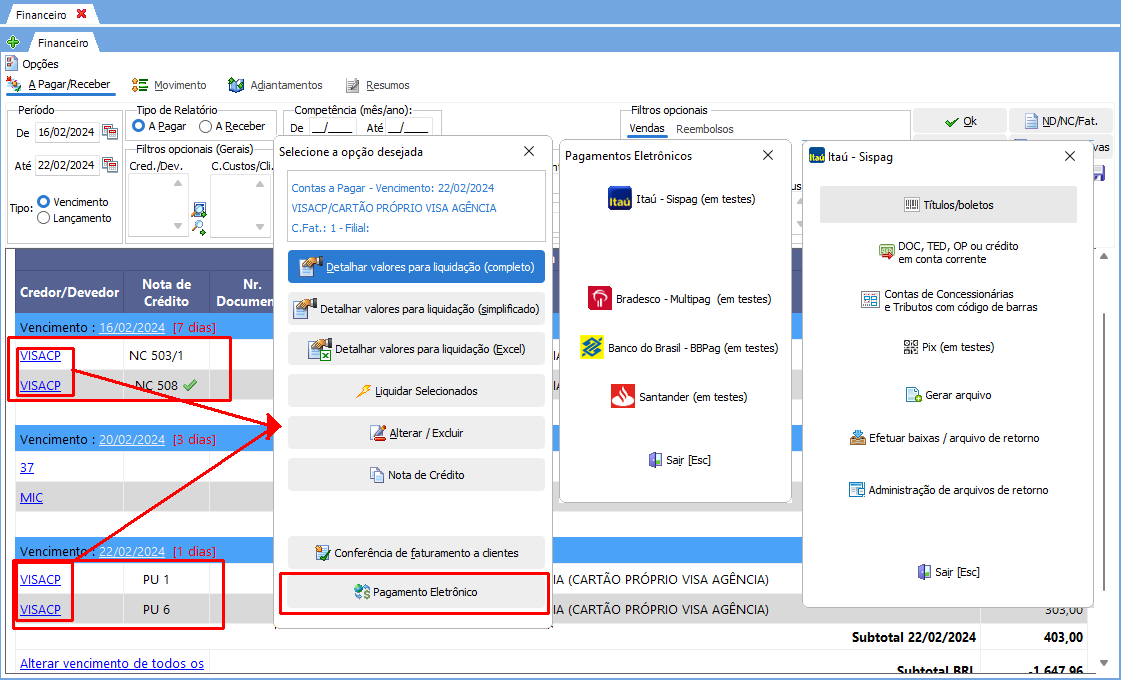Click the Ok button
Screen dimensions: 1121x681
pyautogui.click(x=960, y=121)
